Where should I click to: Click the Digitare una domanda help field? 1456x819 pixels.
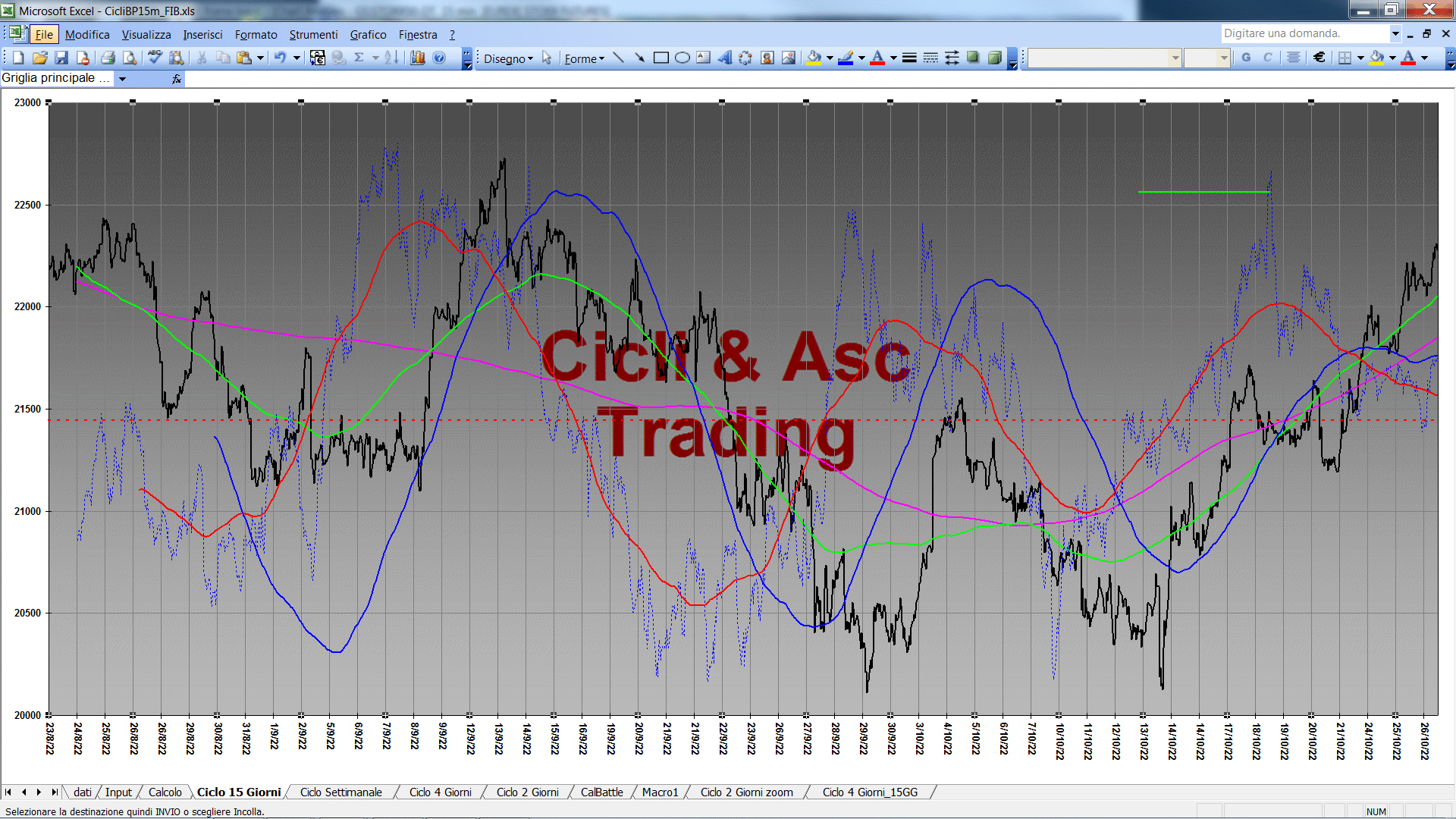click(x=1304, y=33)
